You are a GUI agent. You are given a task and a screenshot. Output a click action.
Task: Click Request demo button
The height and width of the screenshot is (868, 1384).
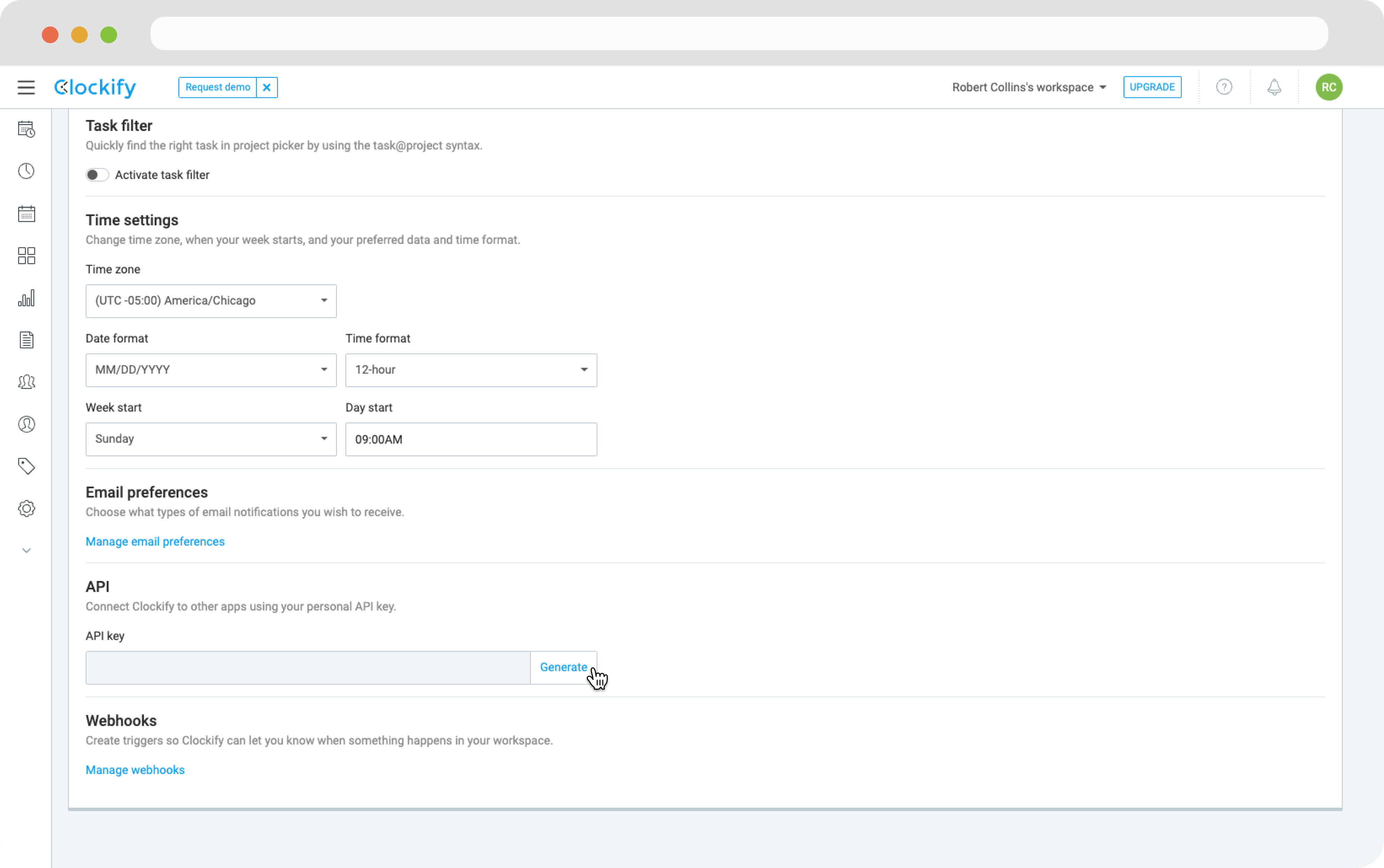[218, 87]
